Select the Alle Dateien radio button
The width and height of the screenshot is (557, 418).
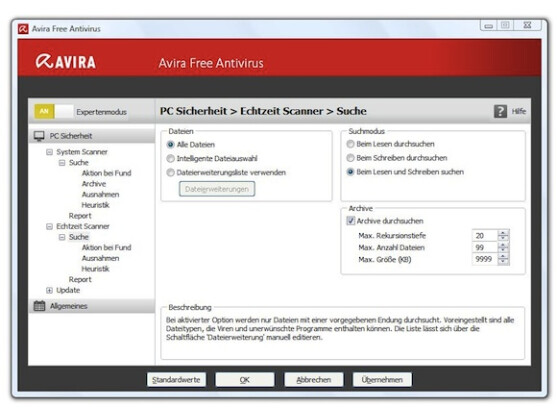(171, 145)
